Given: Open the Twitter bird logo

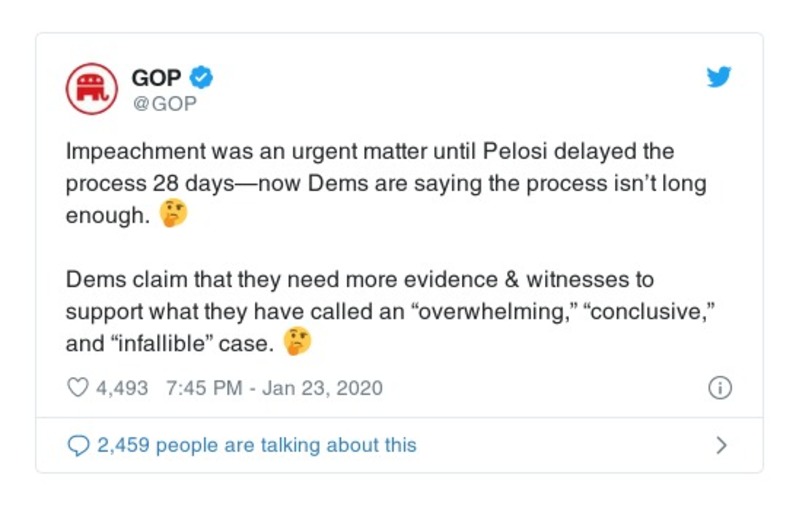Looking at the screenshot, I should pyautogui.click(x=719, y=77).
